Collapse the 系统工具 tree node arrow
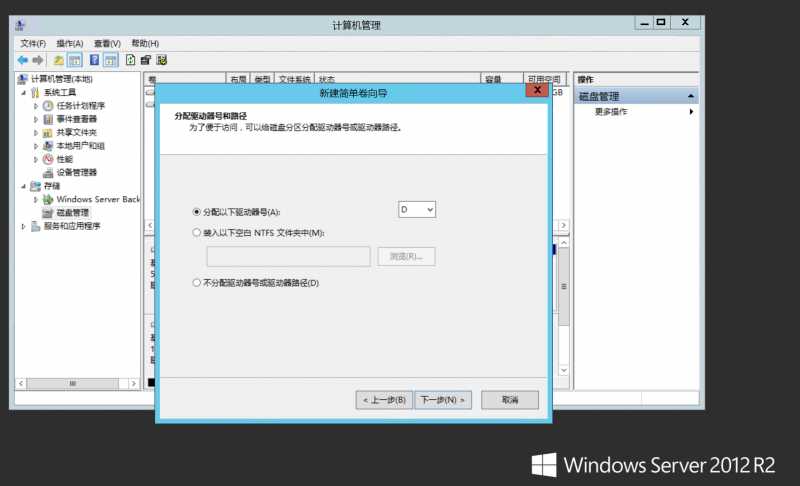 pyautogui.click(x=23, y=92)
